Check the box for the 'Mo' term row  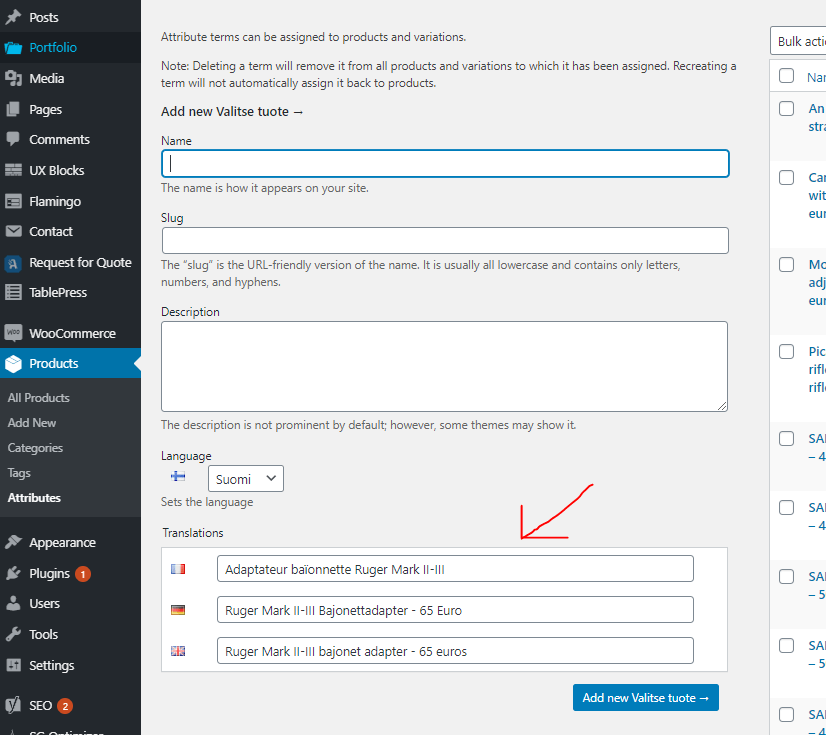pyautogui.click(x=786, y=265)
